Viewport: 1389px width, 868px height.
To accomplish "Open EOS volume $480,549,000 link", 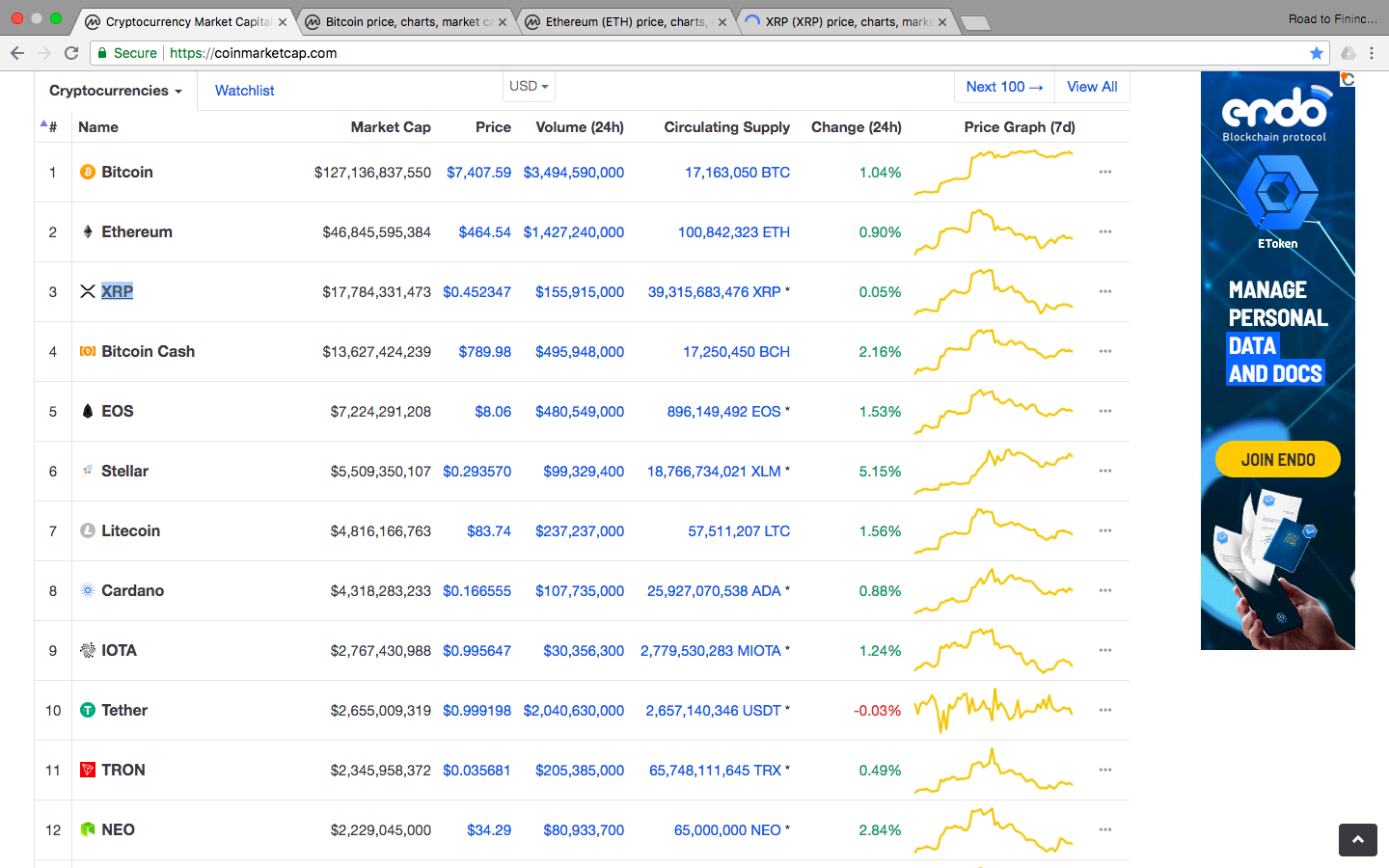I will click(x=580, y=412).
